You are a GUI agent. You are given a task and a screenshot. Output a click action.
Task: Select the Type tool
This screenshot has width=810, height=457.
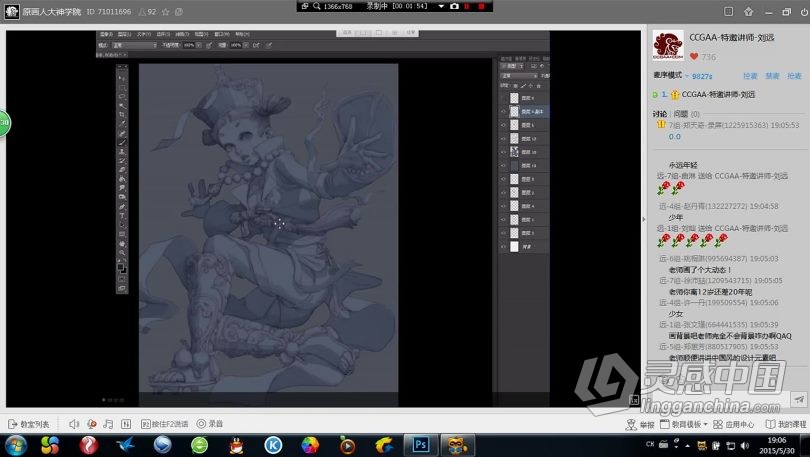(122, 216)
